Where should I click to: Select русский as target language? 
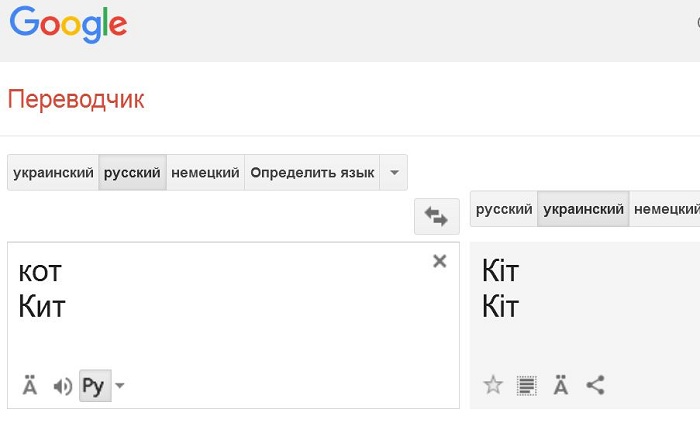(504, 209)
